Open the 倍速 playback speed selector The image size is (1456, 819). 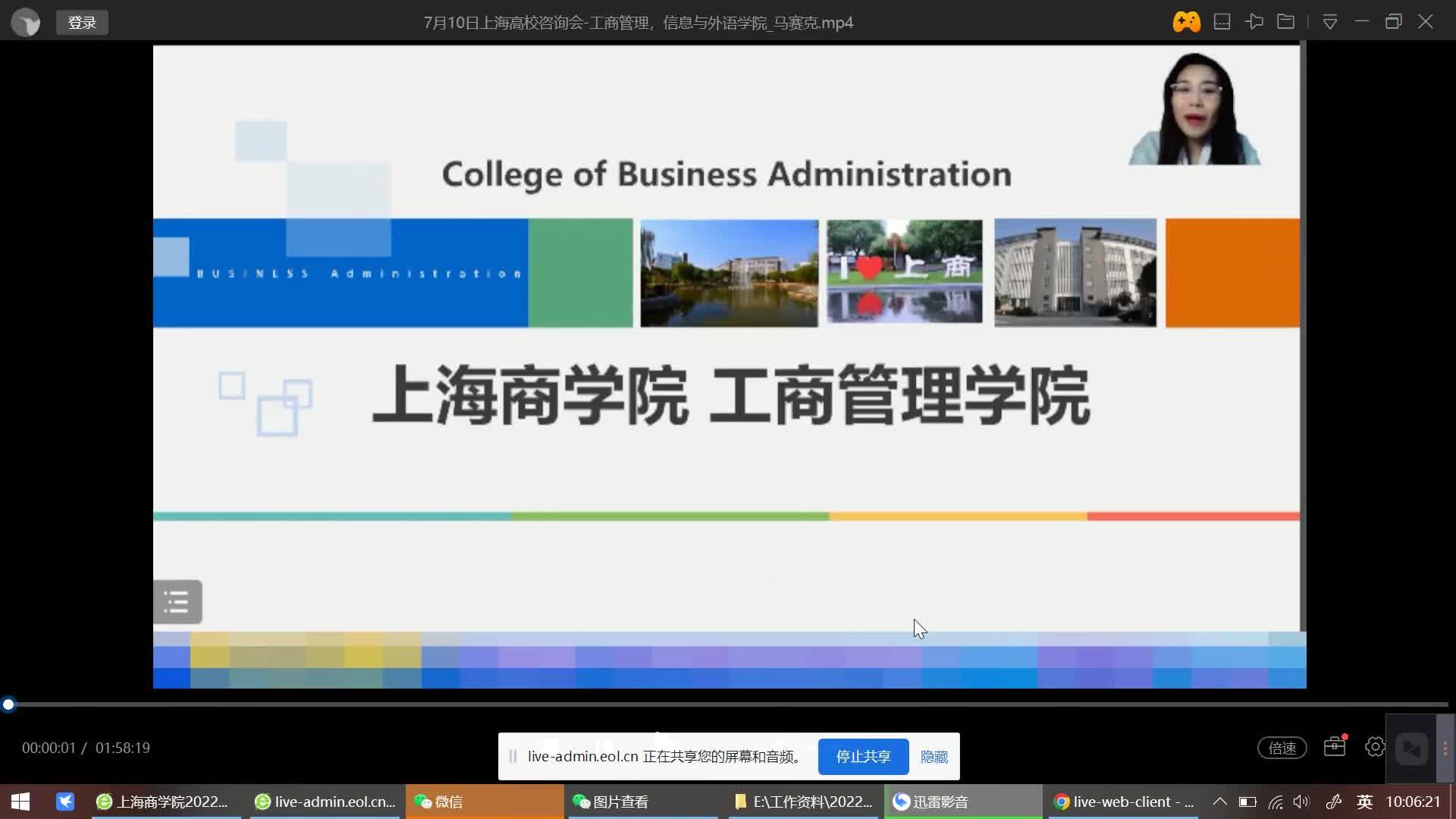click(1282, 748)
